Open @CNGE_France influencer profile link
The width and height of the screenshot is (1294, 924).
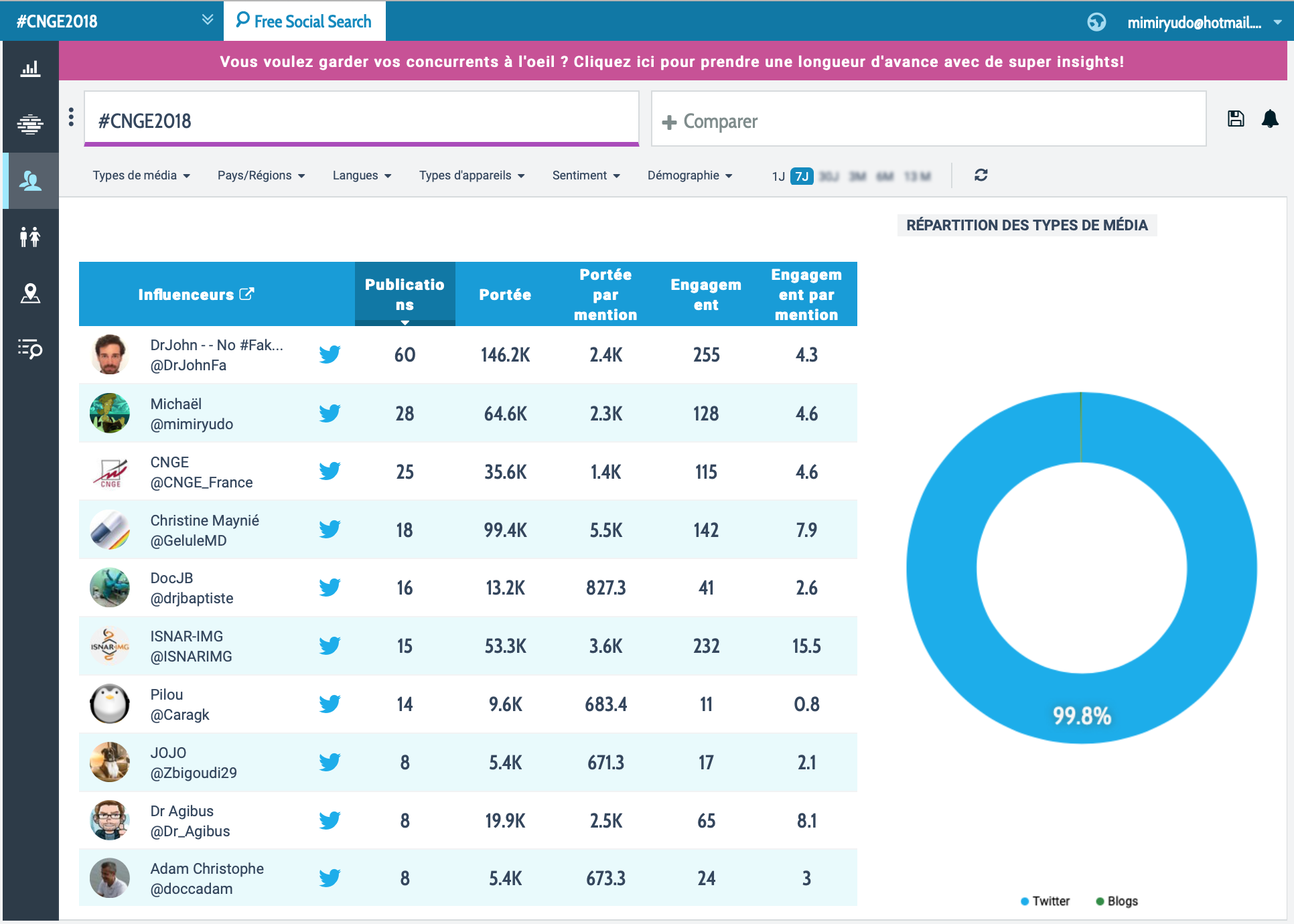coord(202,483)
